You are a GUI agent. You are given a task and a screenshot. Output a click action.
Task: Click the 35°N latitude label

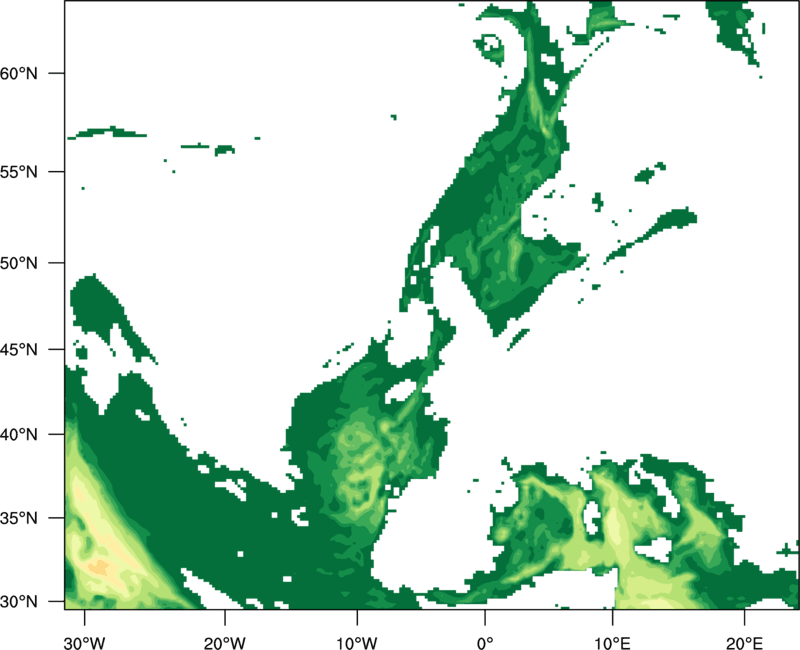coord(19,518)
